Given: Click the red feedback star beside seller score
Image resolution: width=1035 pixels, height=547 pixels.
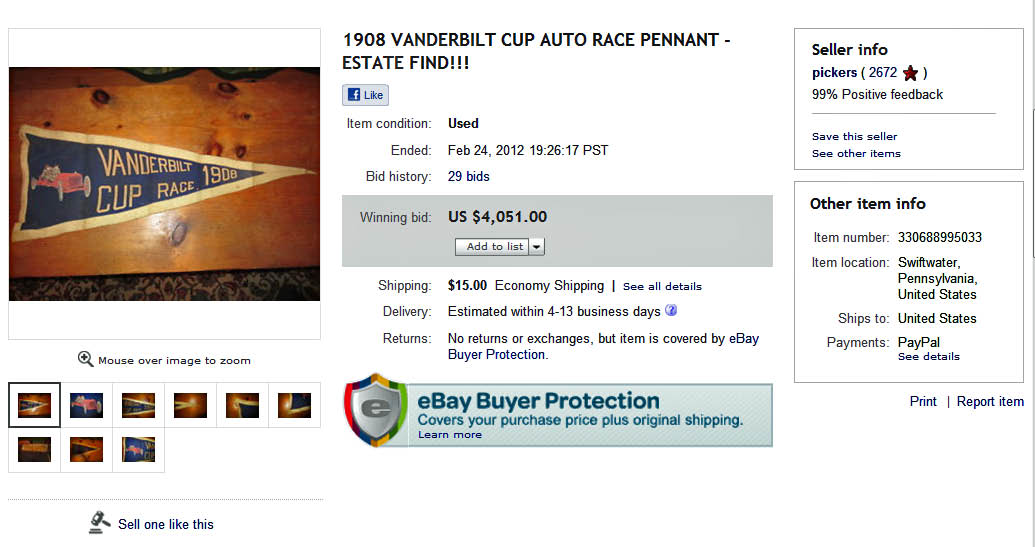Looking at the screenshot, I should 910,73.
